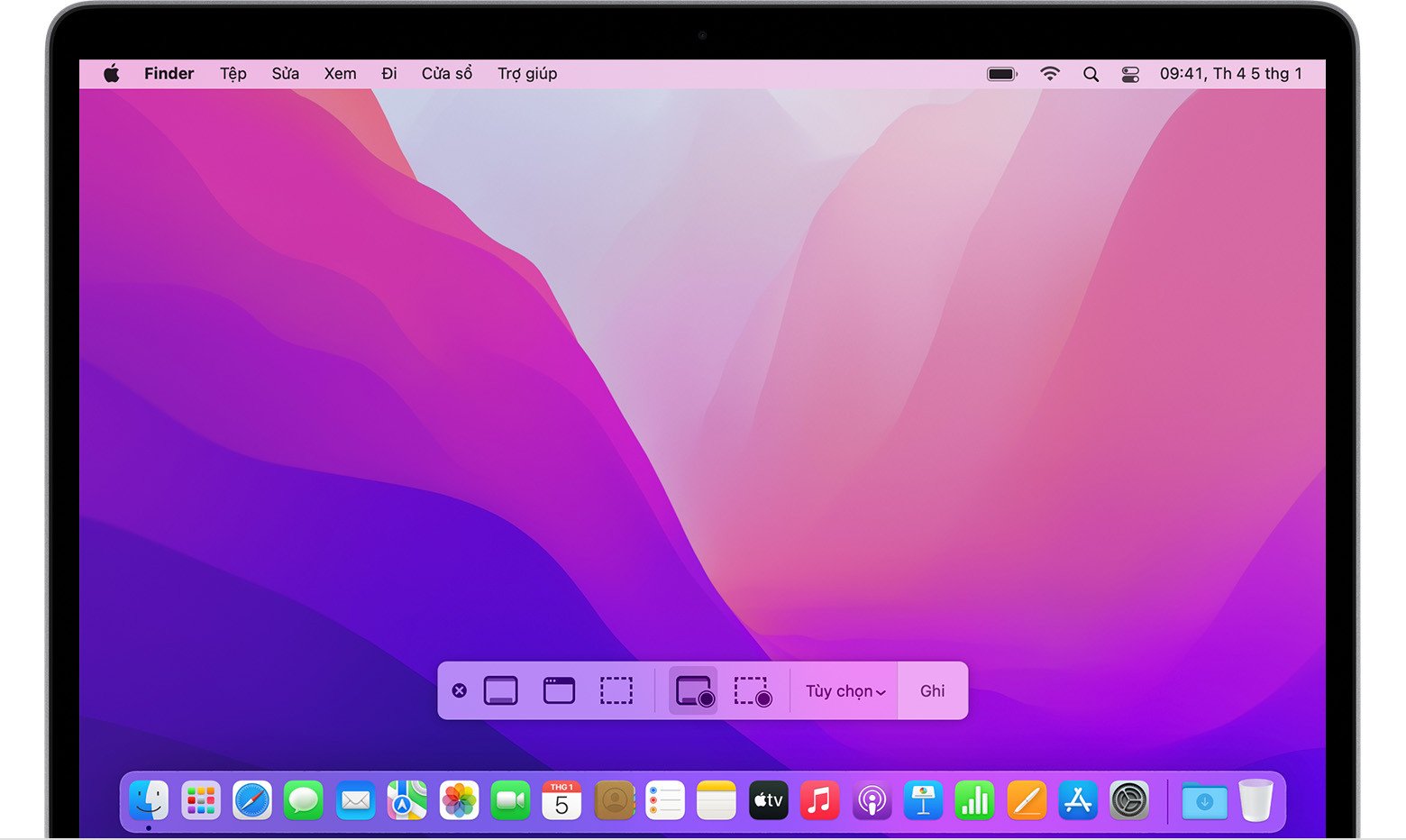Viewport: 1406px width, 840px height.
Task: Open Spotlight search from the menu bar
Action: [1091, 73]
